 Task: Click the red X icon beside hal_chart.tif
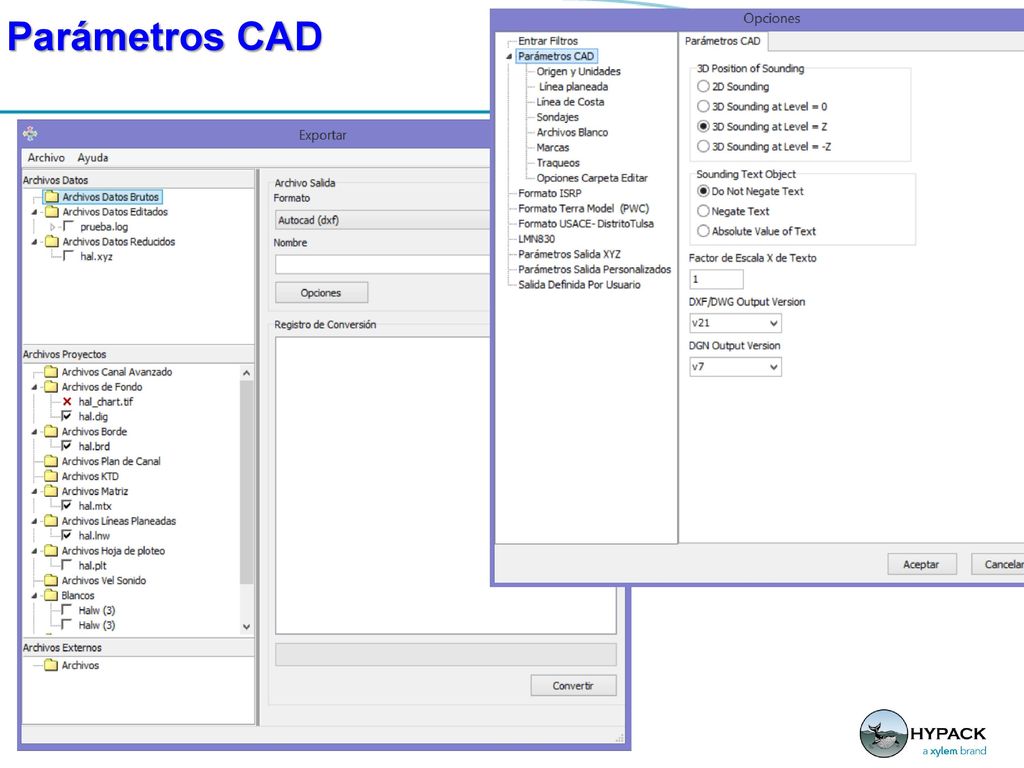(67, 402)
